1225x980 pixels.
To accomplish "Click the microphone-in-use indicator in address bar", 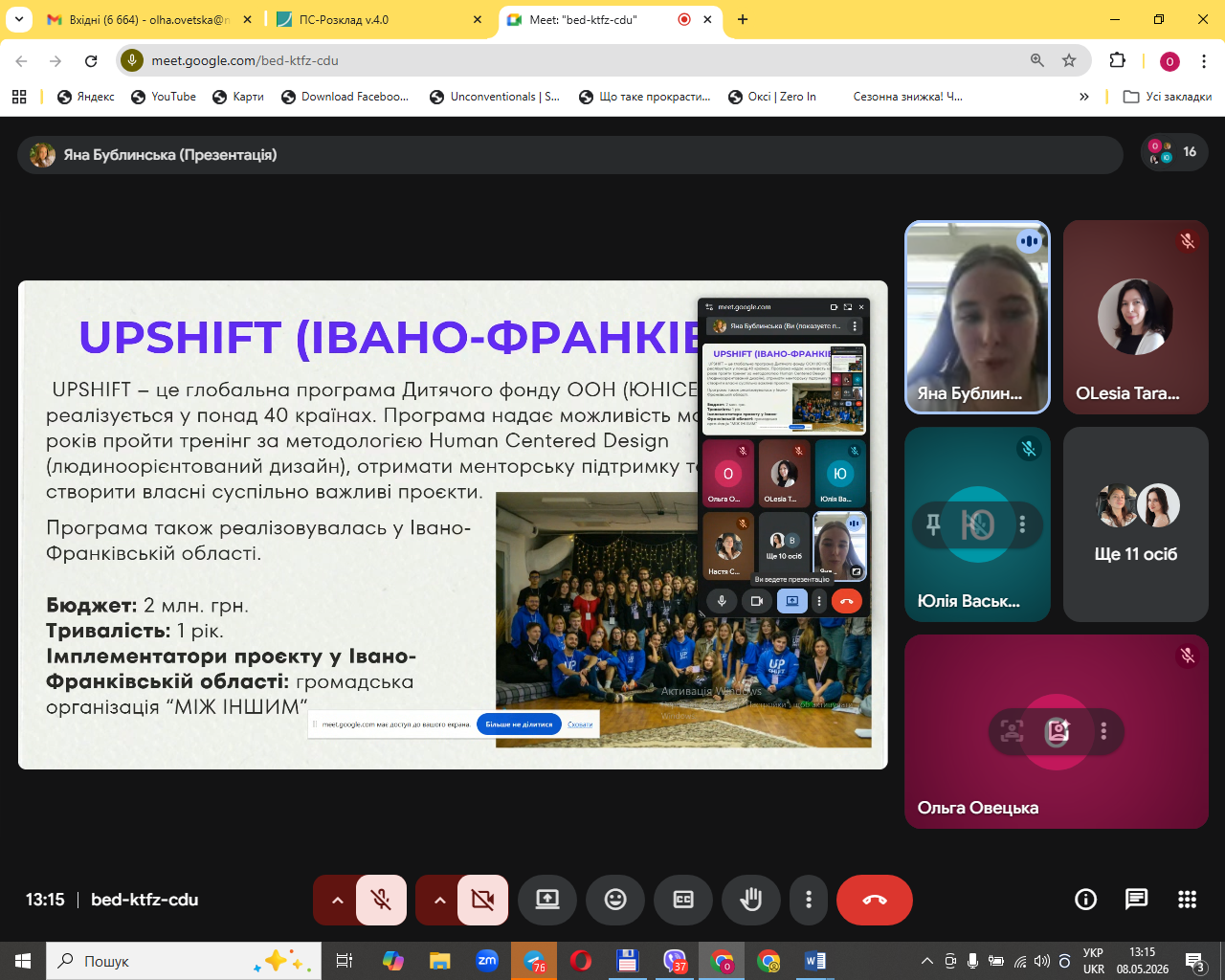I will 132,60.
